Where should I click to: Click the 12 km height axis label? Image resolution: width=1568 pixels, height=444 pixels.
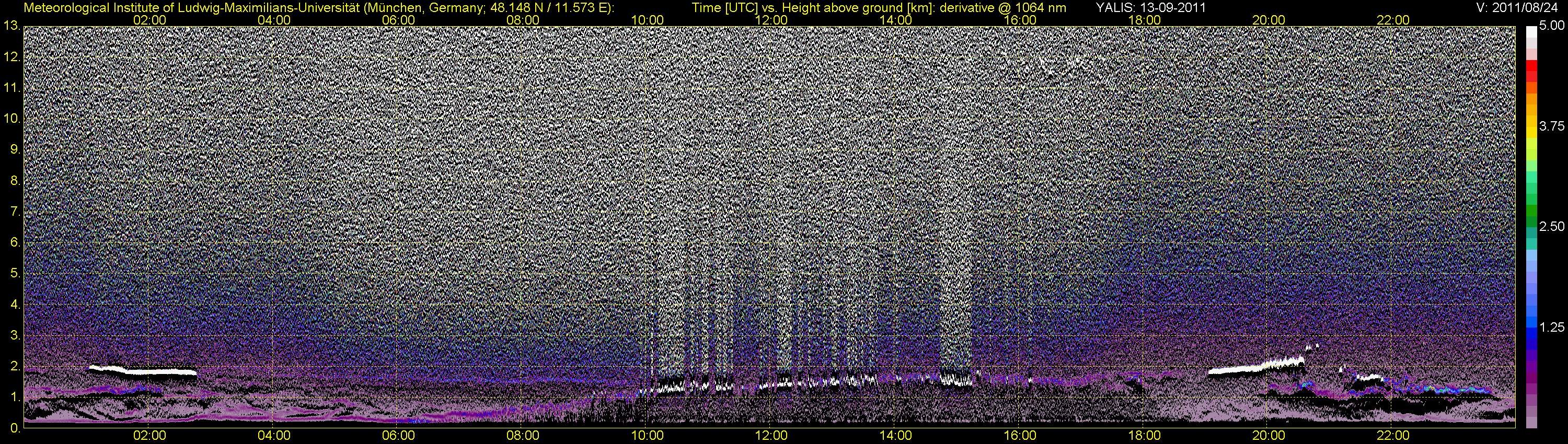click(11, 56)
